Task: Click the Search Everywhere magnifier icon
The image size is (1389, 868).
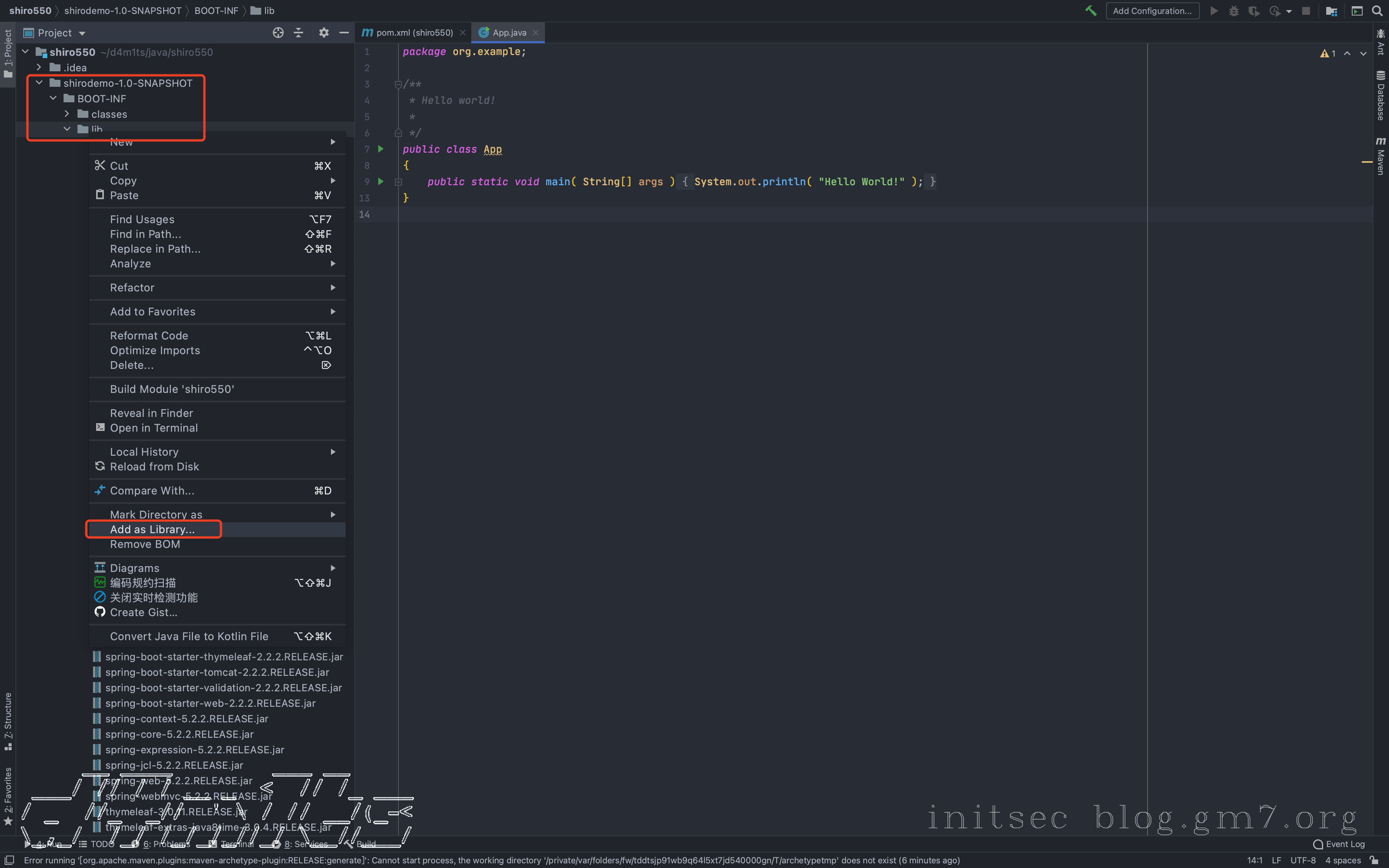Action: pyautogui.click(x=1377, y=11)
